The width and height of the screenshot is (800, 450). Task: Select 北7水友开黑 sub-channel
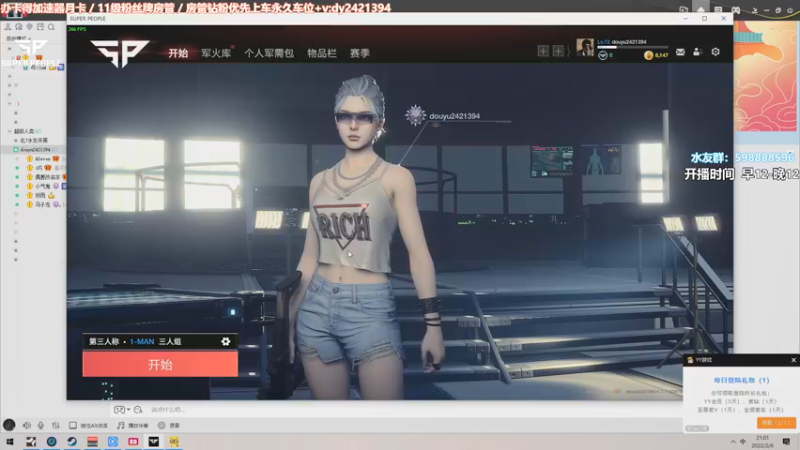click(34, 140)
